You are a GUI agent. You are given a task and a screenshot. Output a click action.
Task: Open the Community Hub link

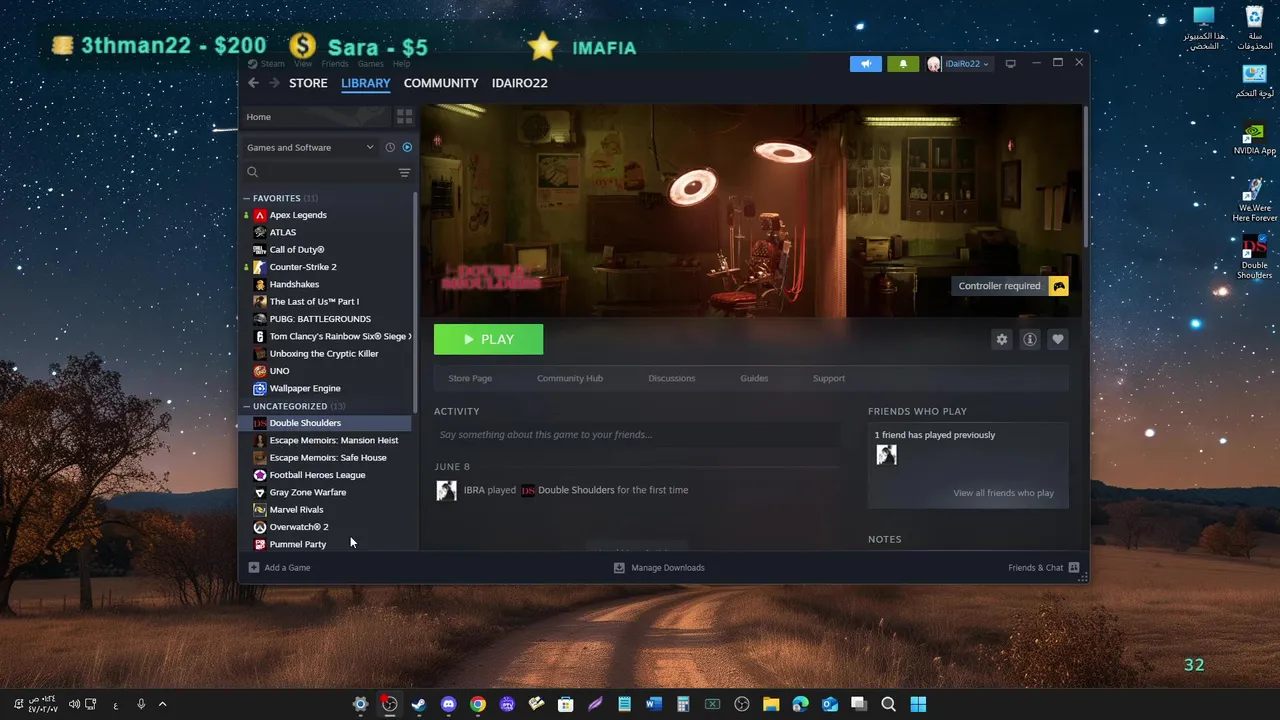pyautogui.click(x=570, y=378)
